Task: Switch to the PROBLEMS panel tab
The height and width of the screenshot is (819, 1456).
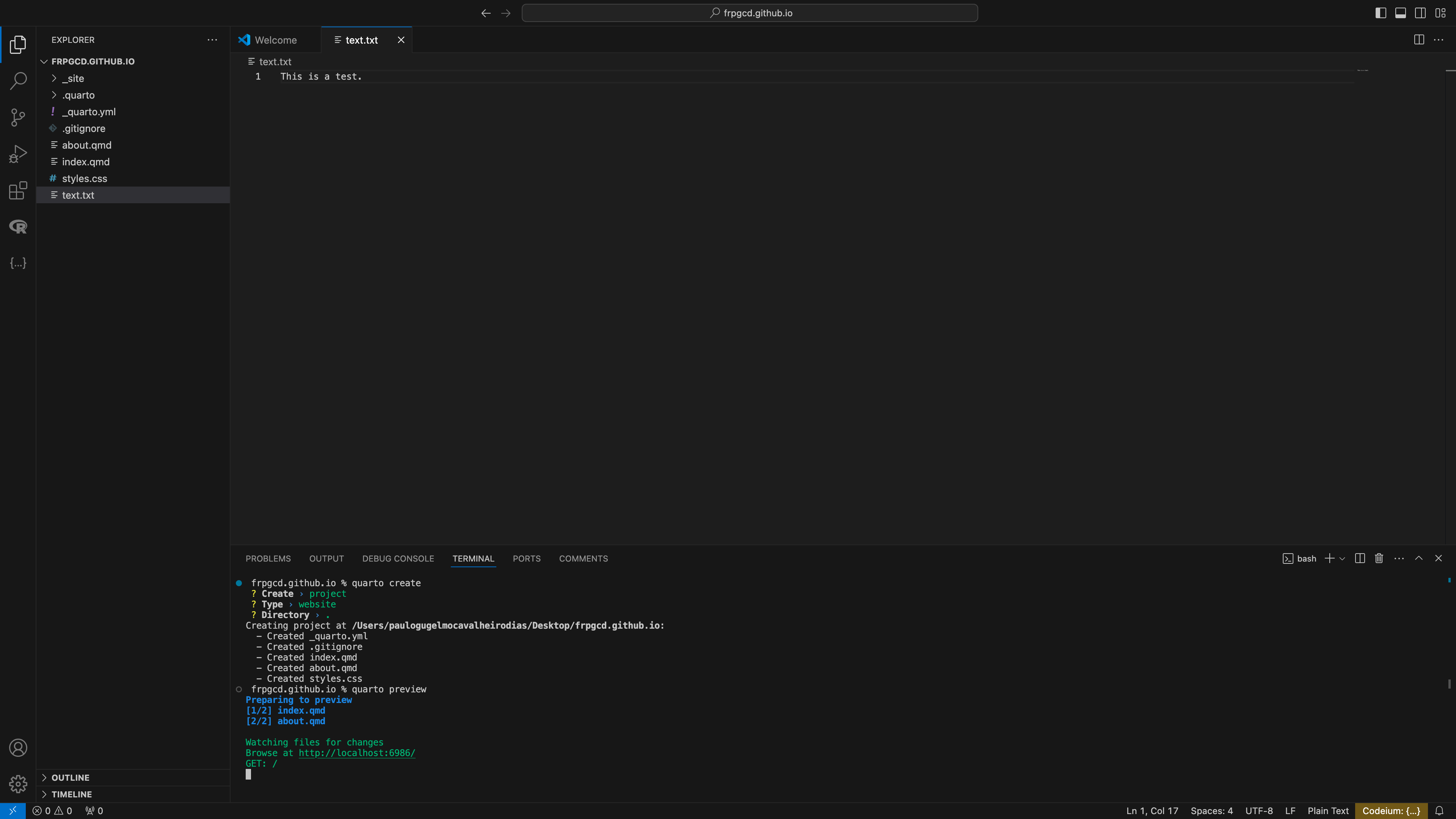Action: point(268,559)
